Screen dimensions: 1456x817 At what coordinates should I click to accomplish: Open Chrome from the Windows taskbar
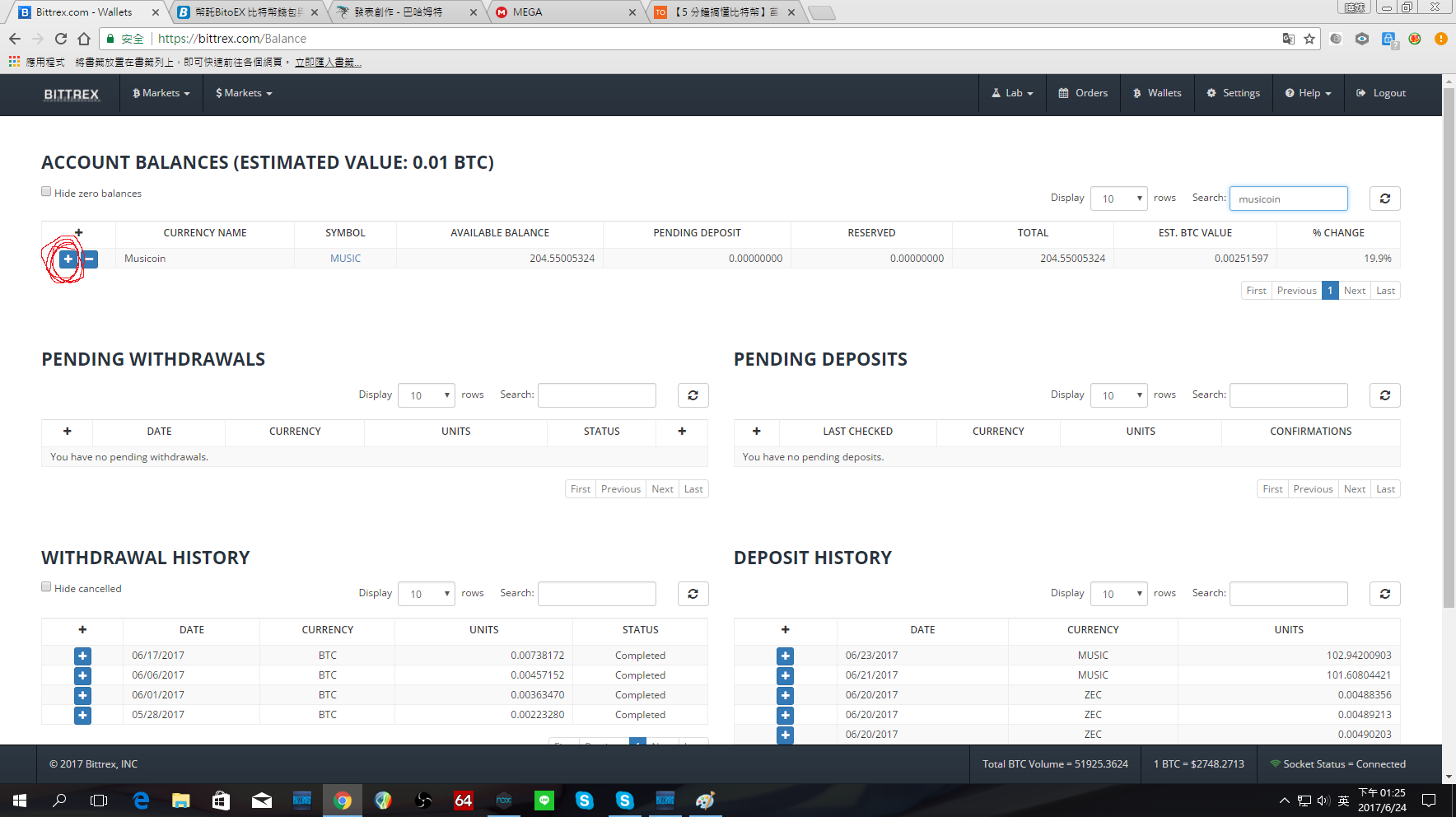[343, 800]
